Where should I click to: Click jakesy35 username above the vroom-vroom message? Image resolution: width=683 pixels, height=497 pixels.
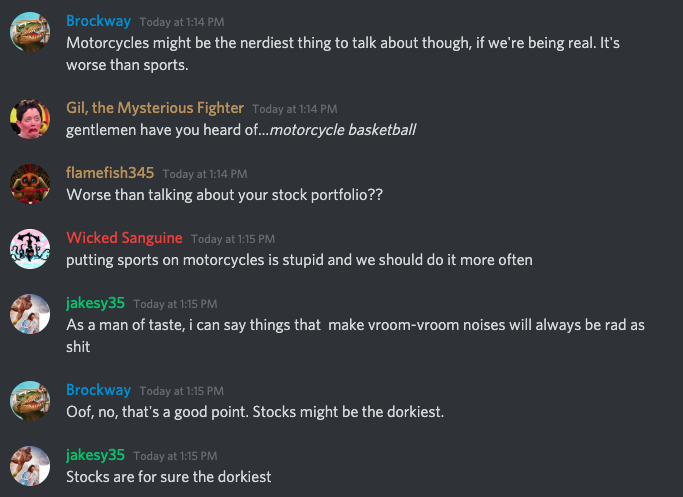[95, 303]
